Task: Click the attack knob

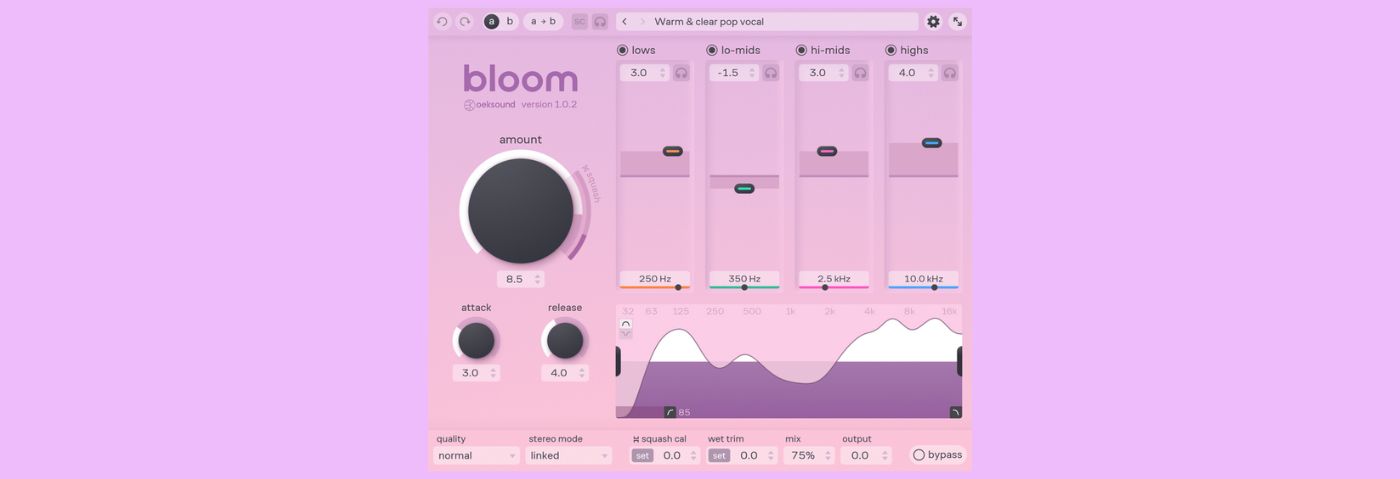Action: (476, 340)
